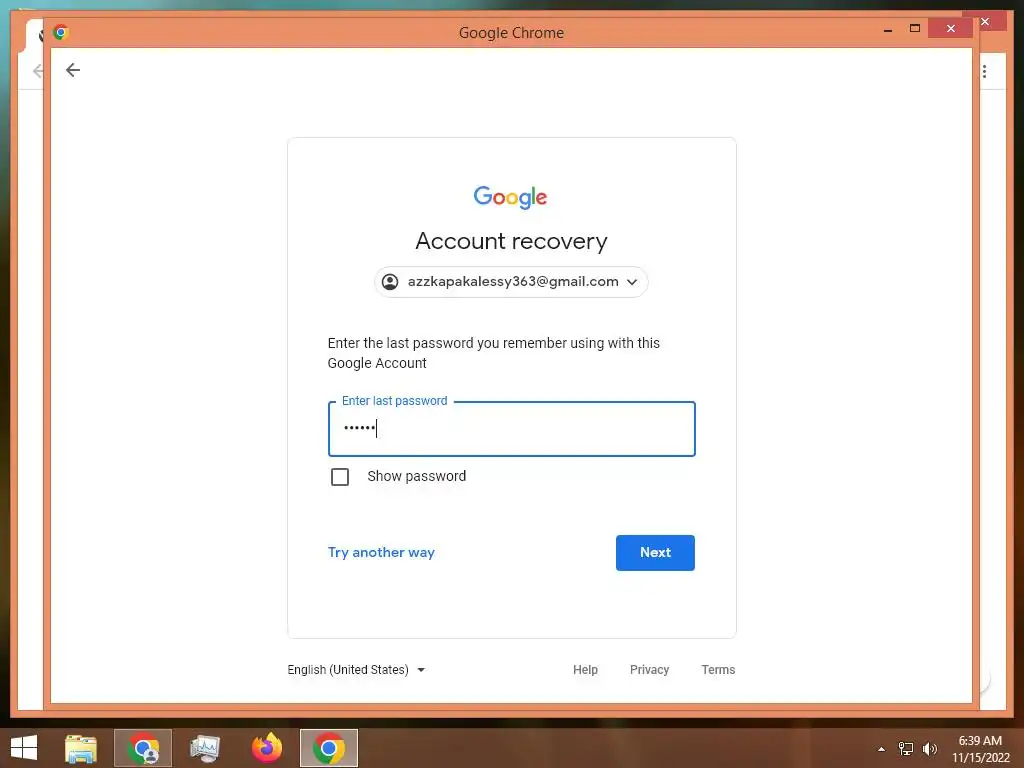
Task: Open the Terms link
Action: pyautogui.click(x=718, y=669)
